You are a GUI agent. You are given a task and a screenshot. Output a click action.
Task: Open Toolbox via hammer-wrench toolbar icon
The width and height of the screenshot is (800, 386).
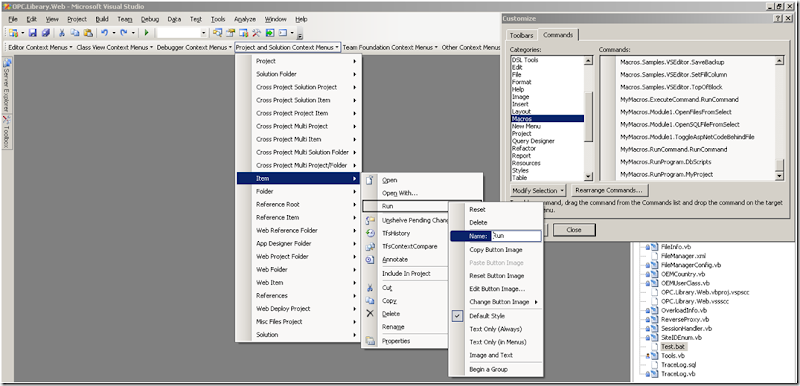point(256,33)
